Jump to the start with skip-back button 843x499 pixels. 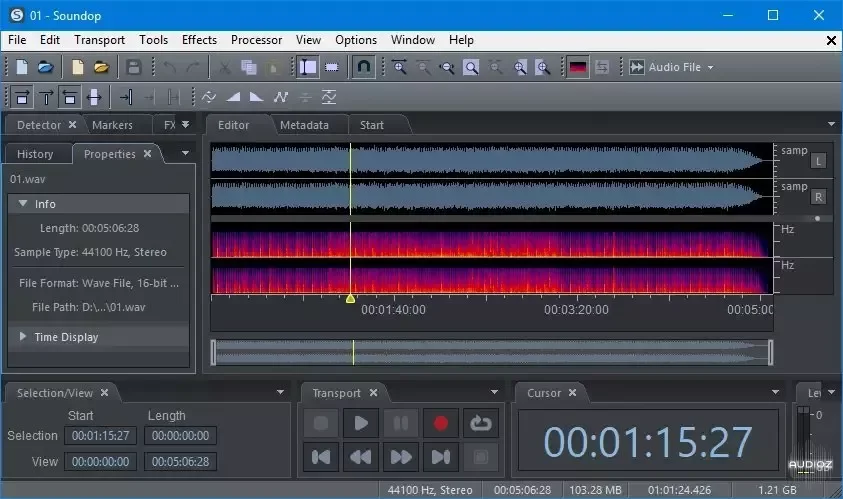click(321, 457)
